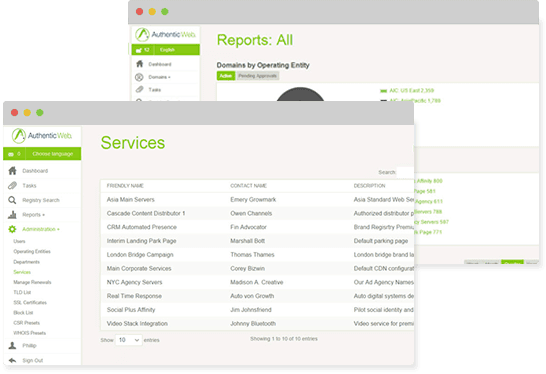Click the Administration gear icon
This screenshot has width=546, height=374.
[x=12, y=229]
